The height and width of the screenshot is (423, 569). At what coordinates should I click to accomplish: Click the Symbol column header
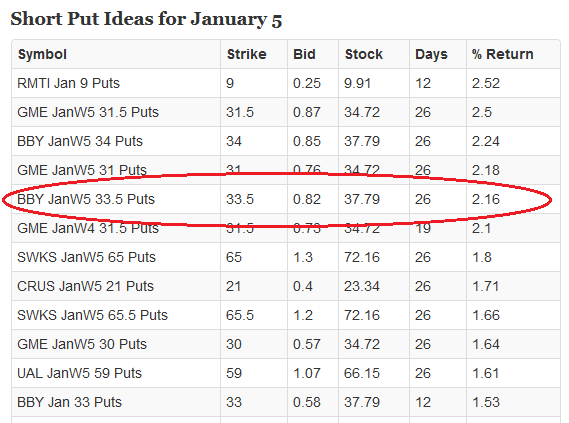[x=42, y=54]
